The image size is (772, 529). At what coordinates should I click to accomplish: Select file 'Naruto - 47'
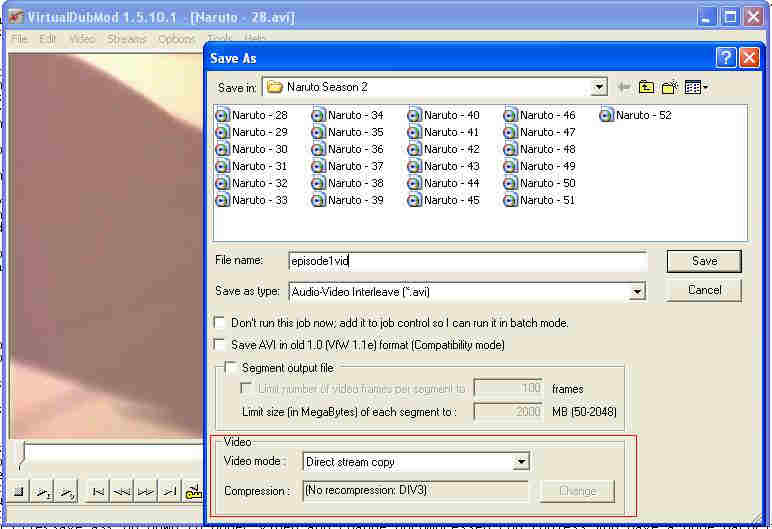point(540,132)
